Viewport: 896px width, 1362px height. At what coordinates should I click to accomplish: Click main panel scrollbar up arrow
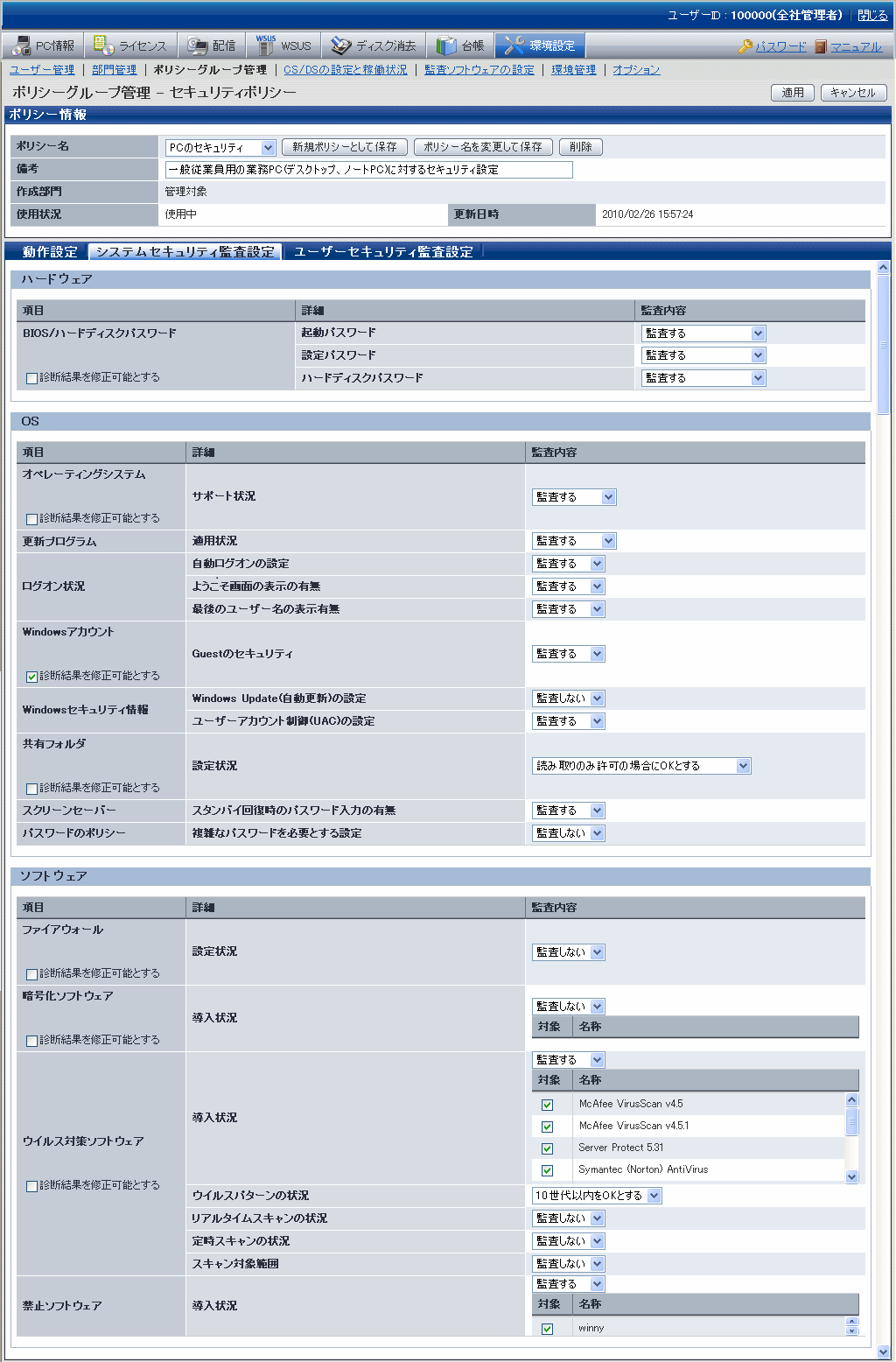[x=883, y=268]
